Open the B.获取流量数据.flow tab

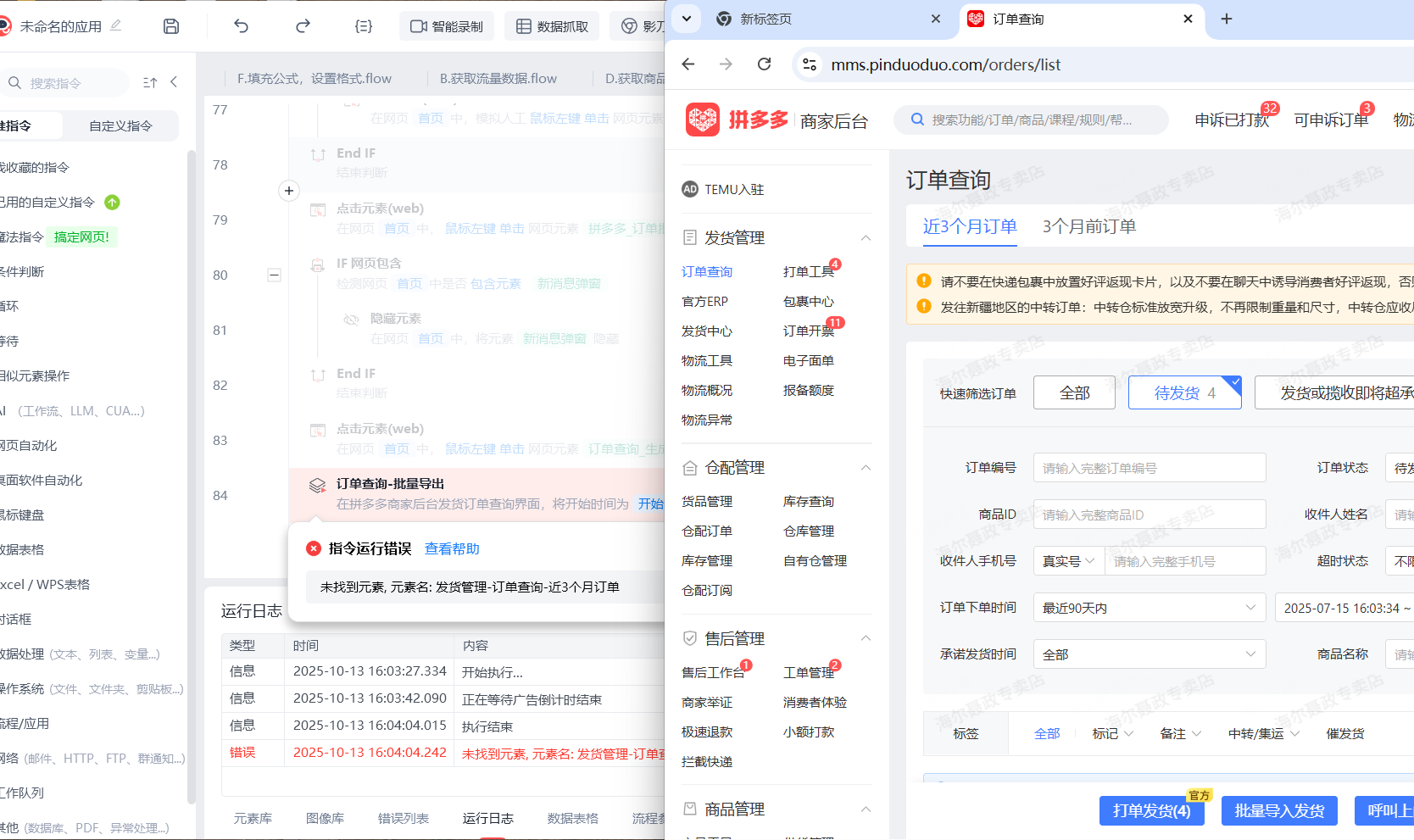498,79
